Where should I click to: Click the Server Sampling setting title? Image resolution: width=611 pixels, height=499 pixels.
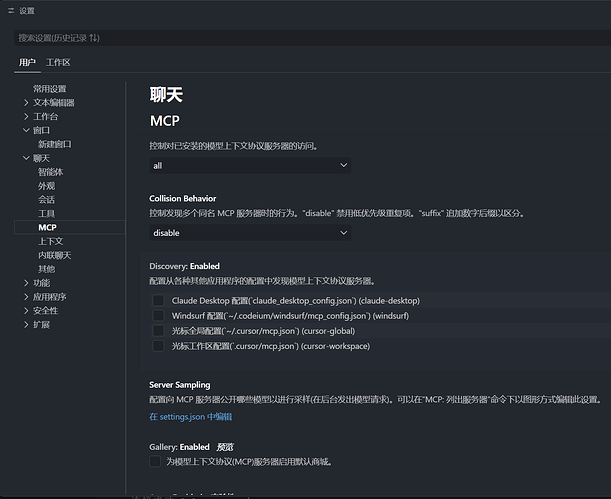(x=180, y=385)
